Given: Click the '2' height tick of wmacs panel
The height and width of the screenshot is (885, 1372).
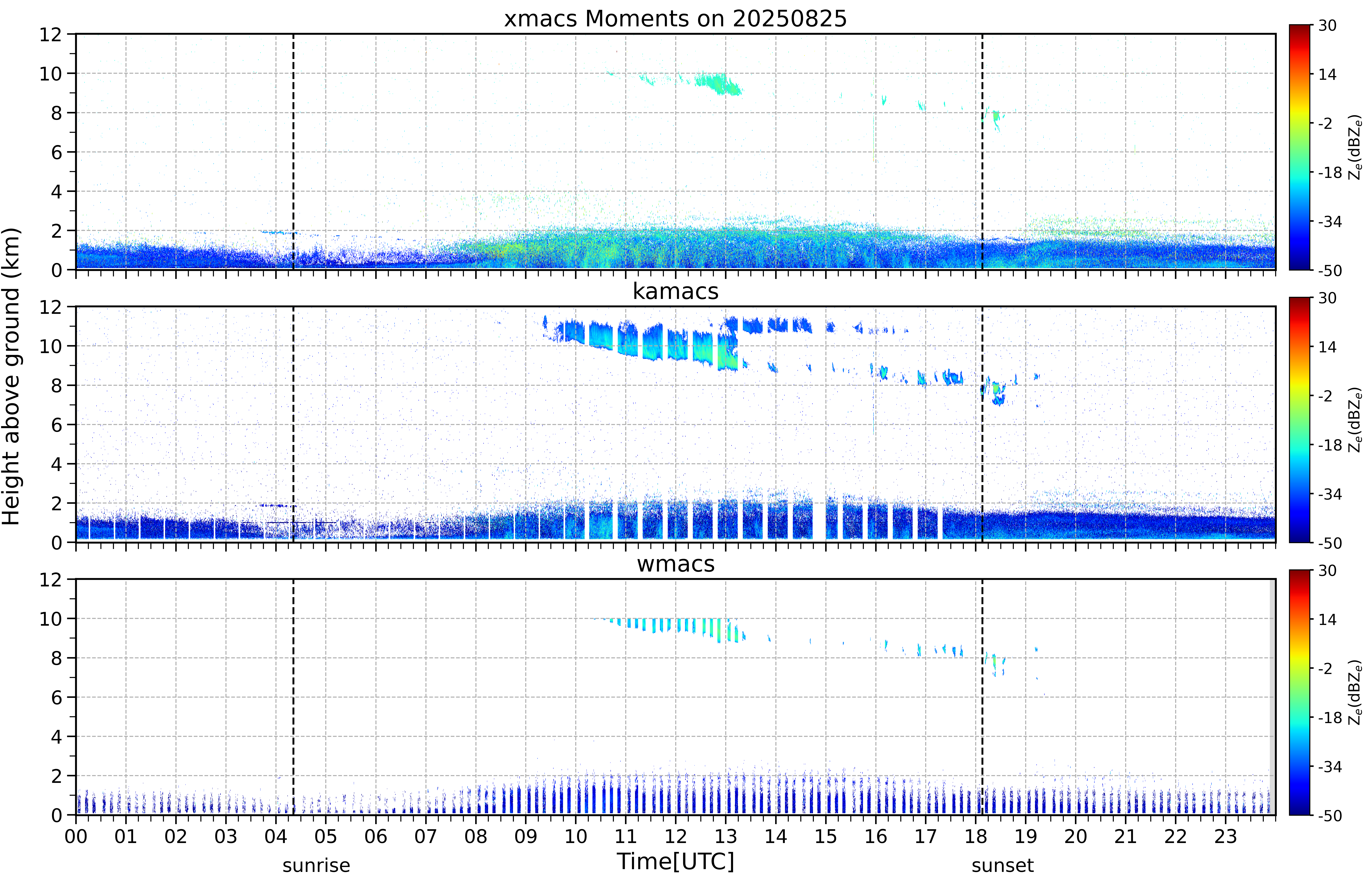Looking at the screenshot, I should pos(56,776).
